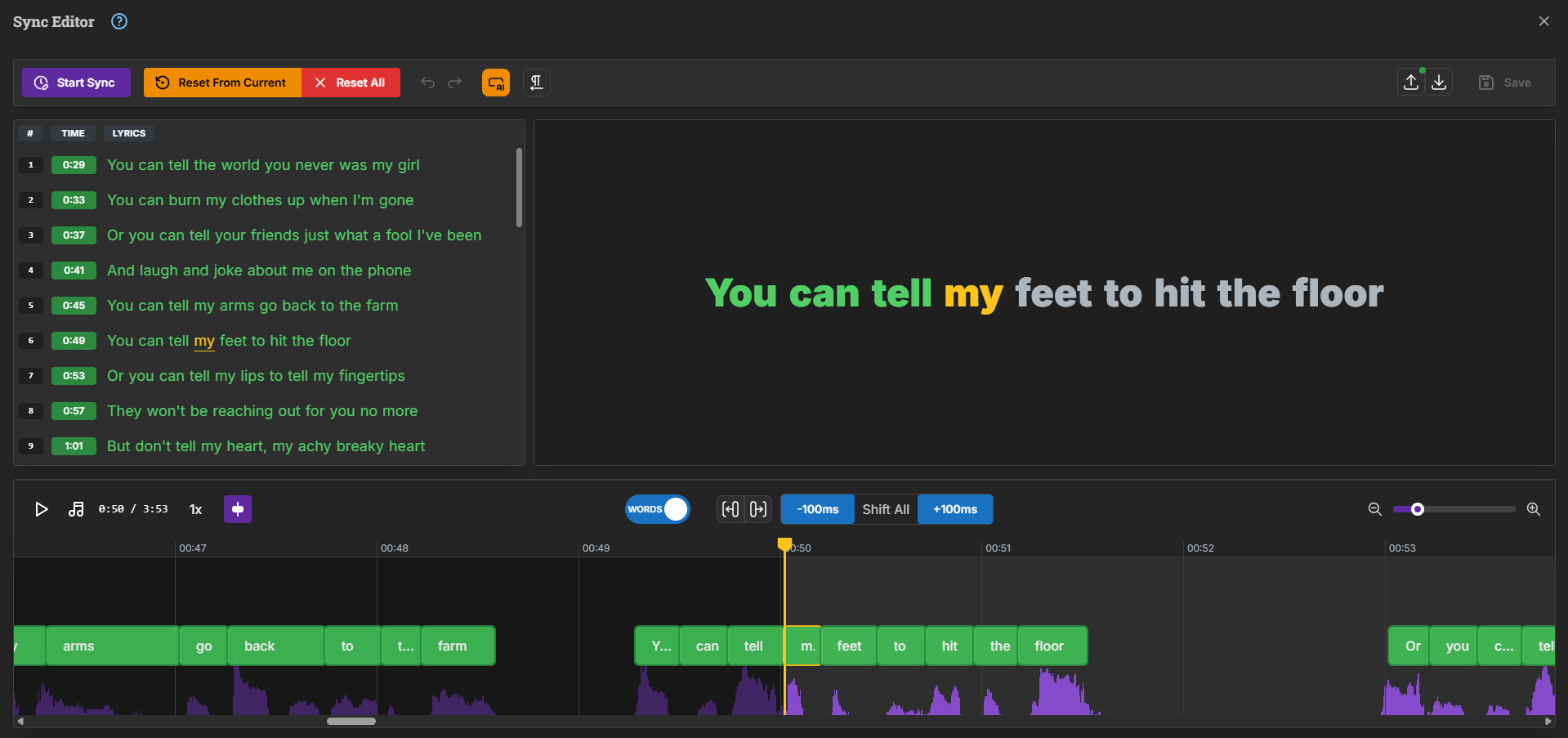Click the upload/export icon

[x=1411, y=83]
